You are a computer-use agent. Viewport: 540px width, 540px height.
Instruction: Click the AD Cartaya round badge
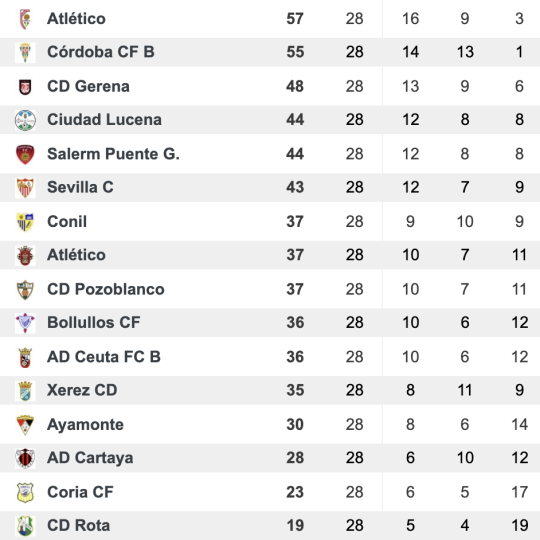[25, 458]
